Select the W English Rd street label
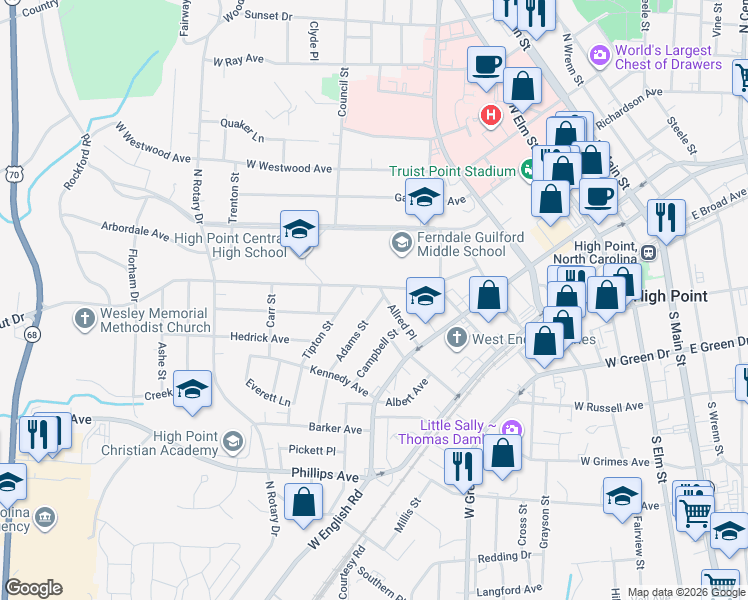Viewport: 748px width, 600px height. (x=335, y=519)
